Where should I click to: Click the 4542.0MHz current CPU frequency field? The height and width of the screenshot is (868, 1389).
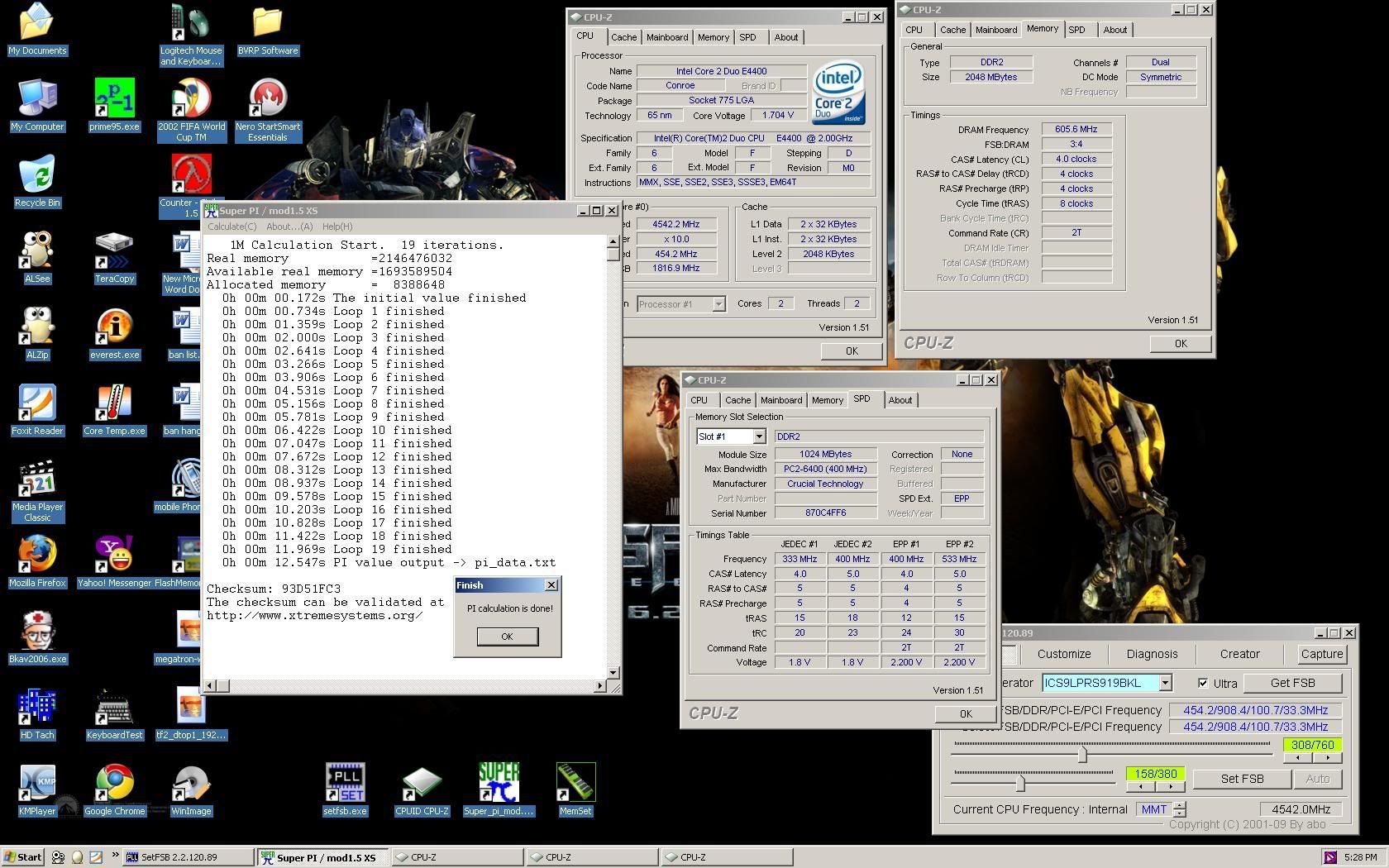(1301, 809)
